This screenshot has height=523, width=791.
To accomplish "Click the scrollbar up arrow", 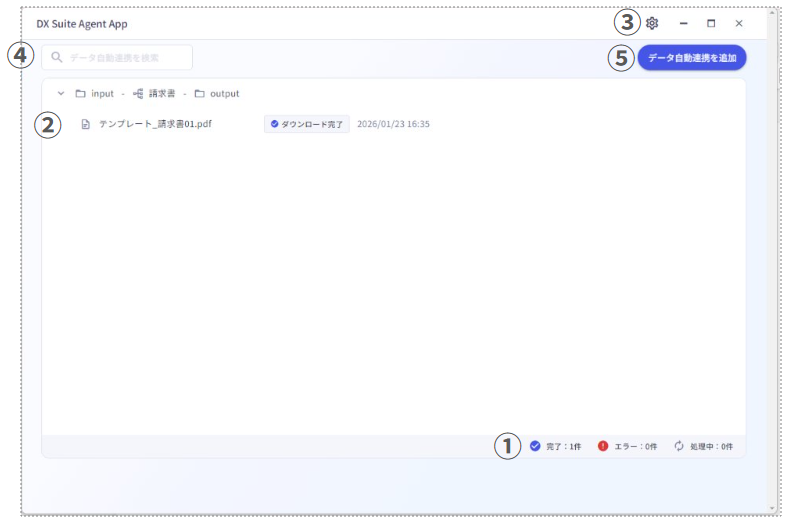I will pos(772,13).
